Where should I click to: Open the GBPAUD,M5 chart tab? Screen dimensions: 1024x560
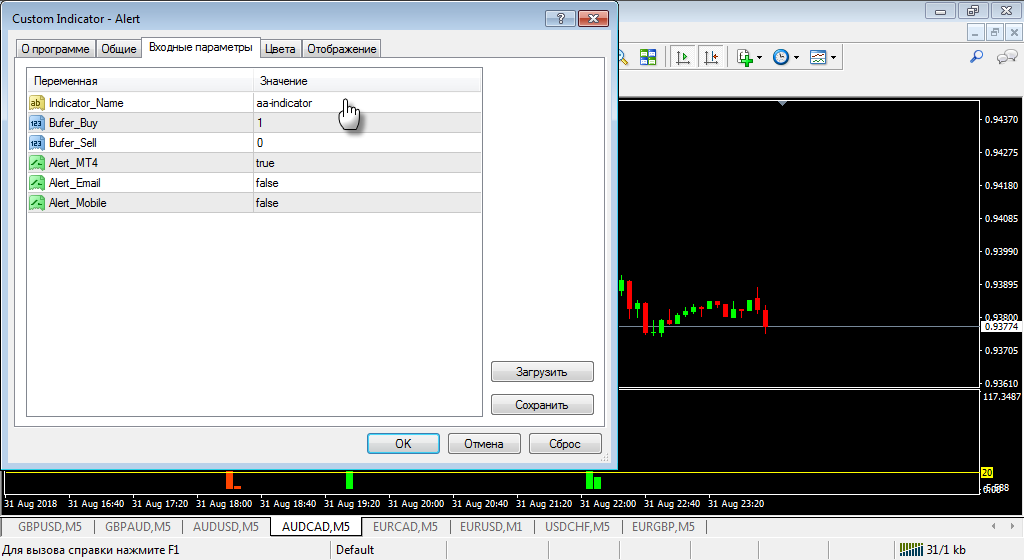click(x=138, y=527)
